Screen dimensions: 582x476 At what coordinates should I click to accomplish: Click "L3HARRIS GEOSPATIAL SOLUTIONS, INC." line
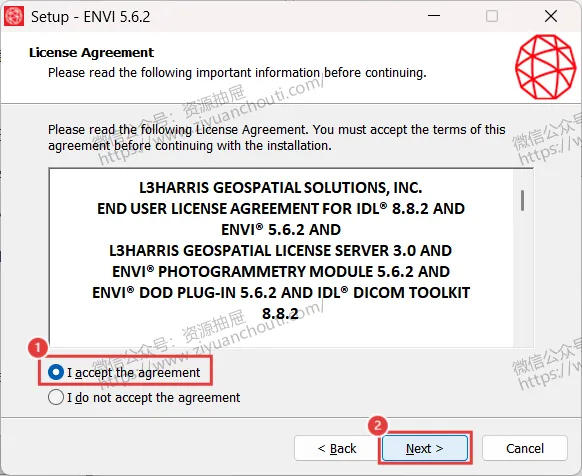click(281, 188)
